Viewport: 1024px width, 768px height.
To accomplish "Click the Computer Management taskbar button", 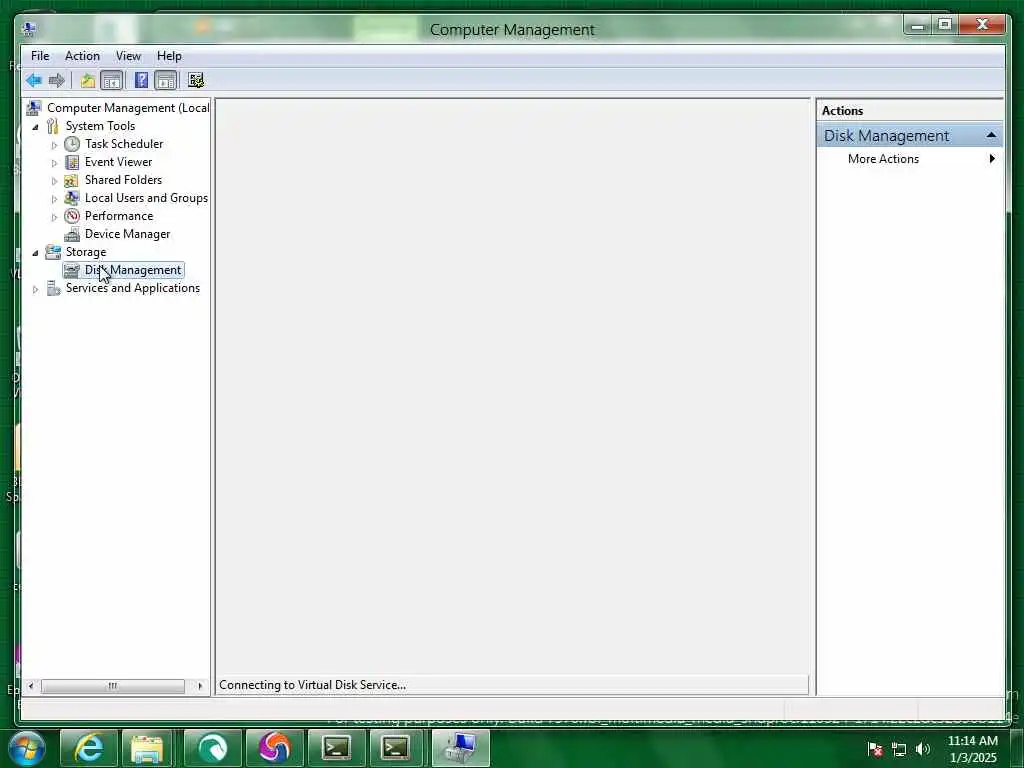I will [x=460, y=748].
